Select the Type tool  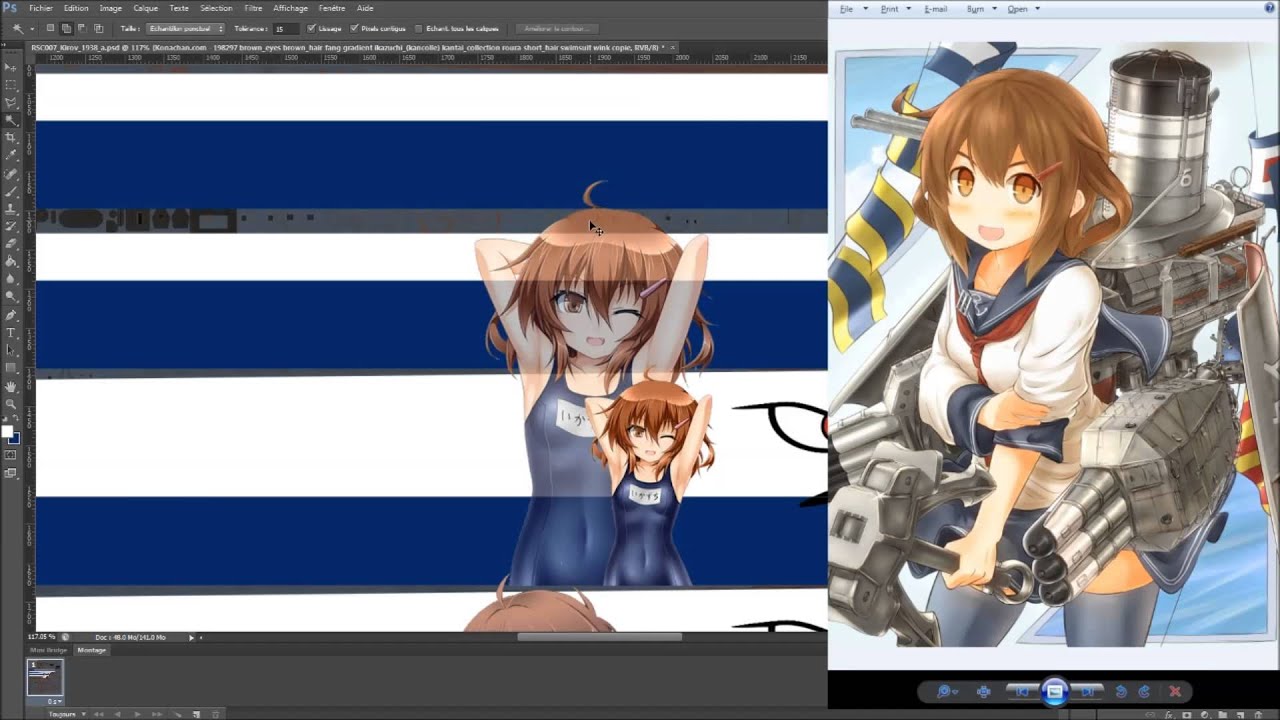point(11,332)
